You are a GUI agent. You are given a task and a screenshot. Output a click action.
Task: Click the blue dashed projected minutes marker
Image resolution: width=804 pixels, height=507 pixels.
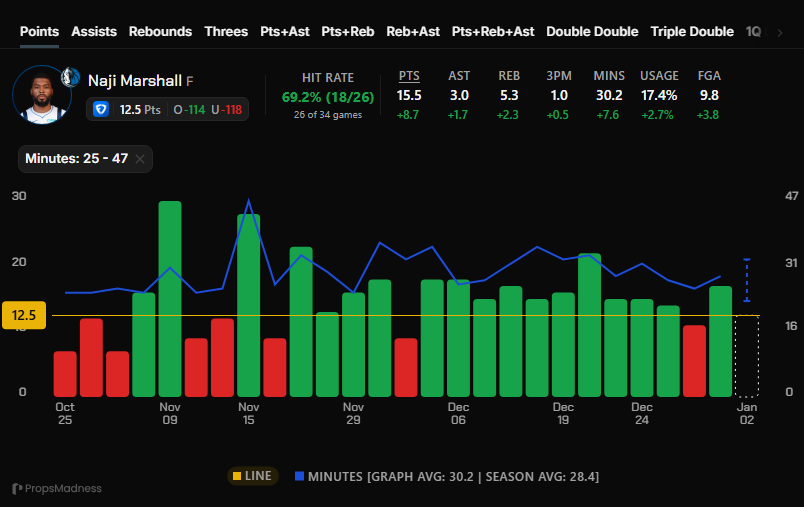(x=747, y=280)
